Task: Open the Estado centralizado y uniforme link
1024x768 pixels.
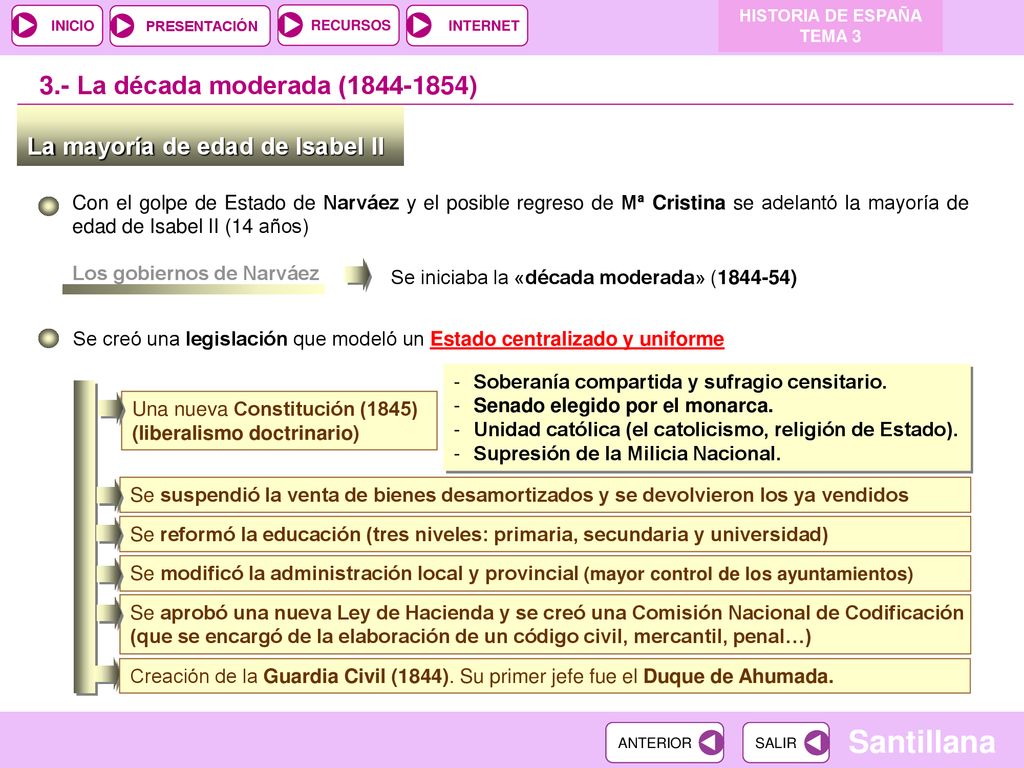Action: point(577,339)
